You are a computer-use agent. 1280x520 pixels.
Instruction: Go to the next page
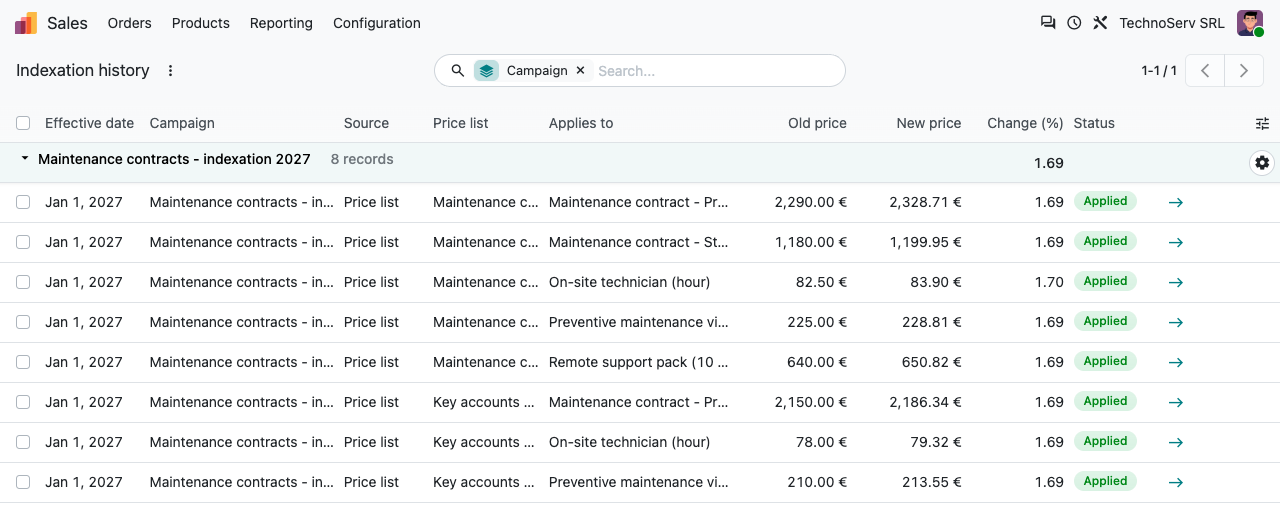(1244, 70)
